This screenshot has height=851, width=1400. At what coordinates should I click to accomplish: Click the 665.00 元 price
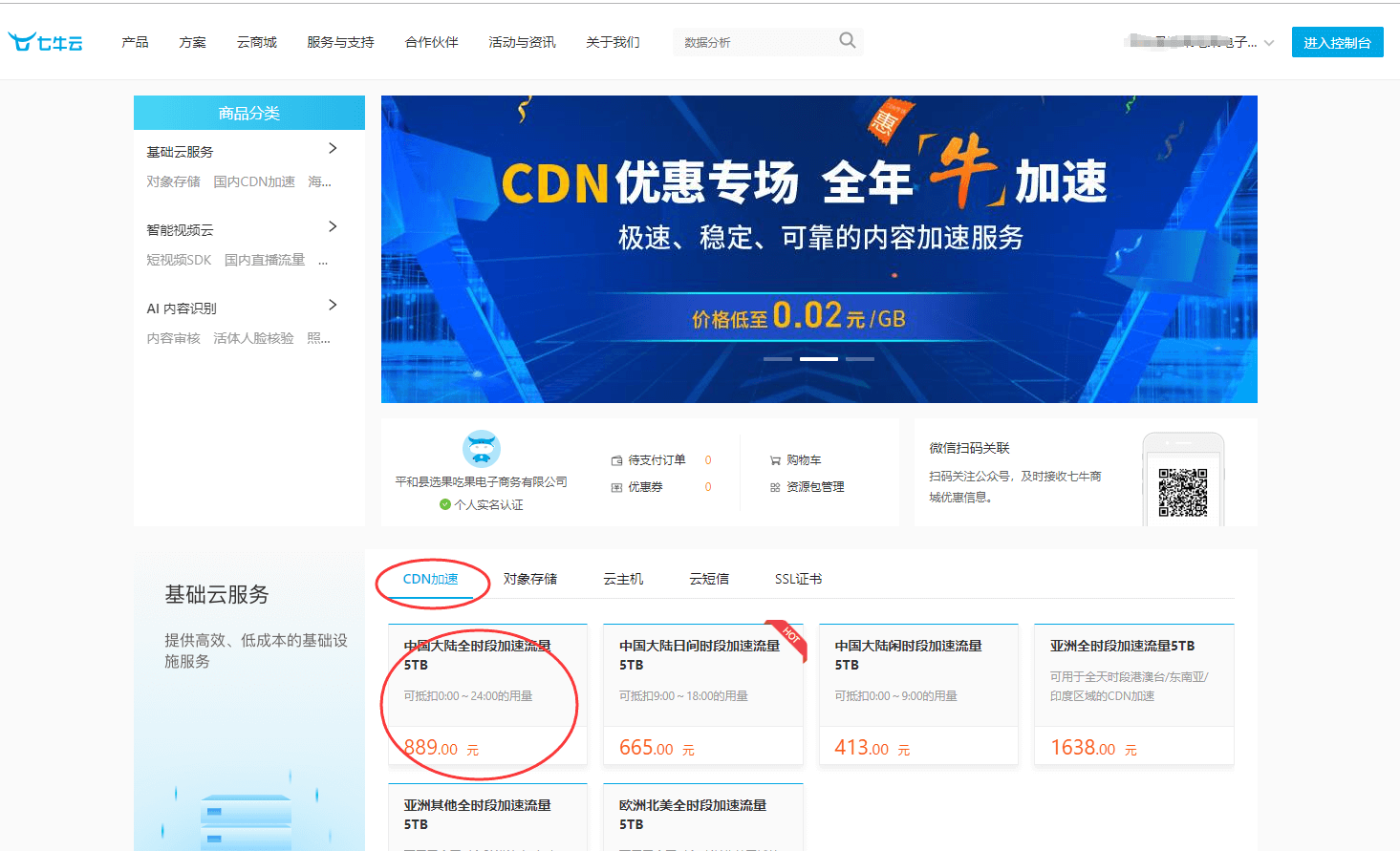657,748
